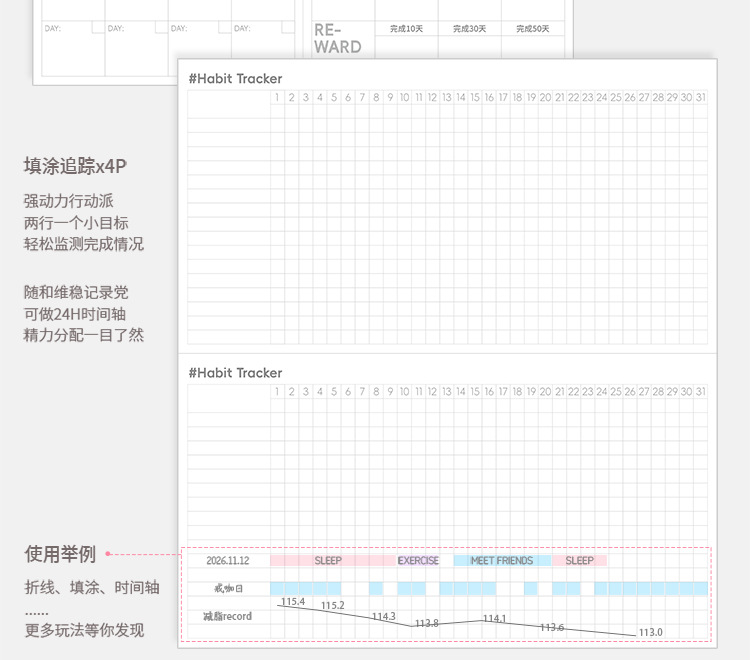Click the 完成30天 reward cell
Screen dimensions: 750x660
point(470,29)
